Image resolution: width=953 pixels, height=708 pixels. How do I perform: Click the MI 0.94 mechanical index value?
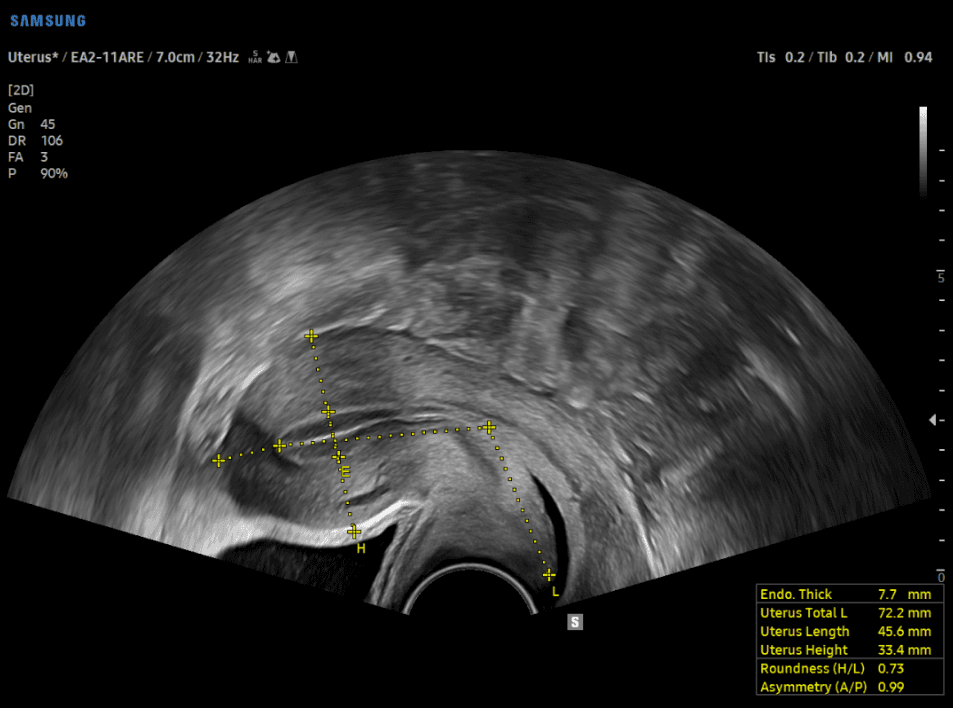click(904, 57)
